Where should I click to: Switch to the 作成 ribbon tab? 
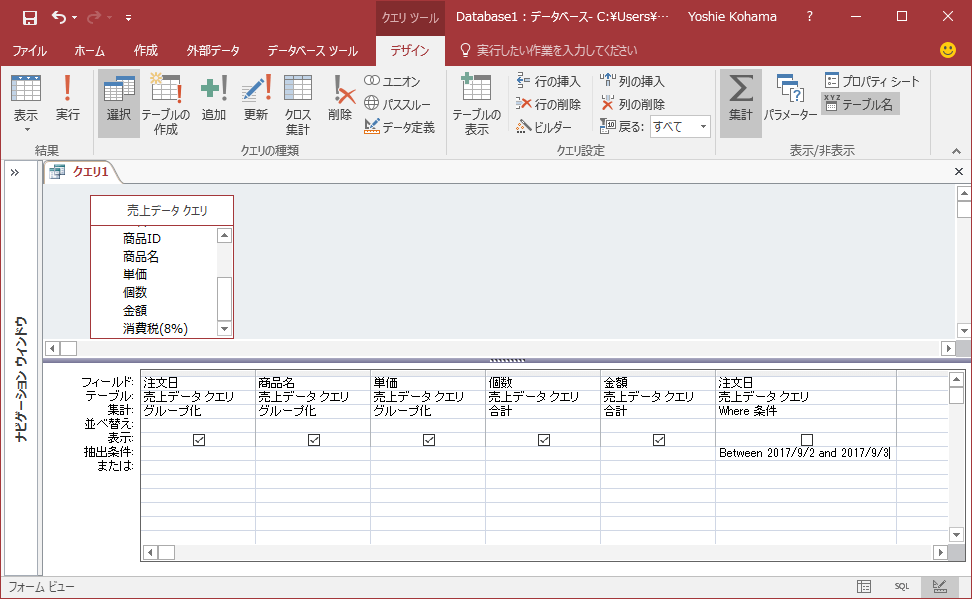[146, 51]
